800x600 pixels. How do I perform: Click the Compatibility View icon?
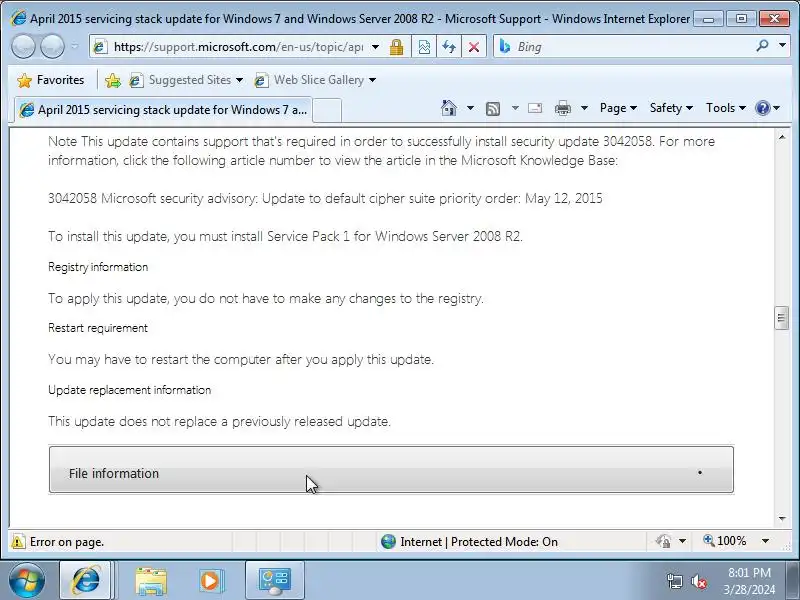tap(424, 47)
